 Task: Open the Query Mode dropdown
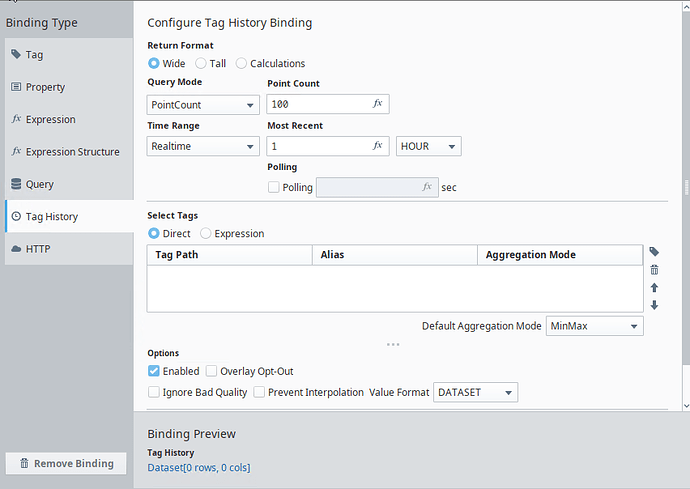tap(203, 104)
